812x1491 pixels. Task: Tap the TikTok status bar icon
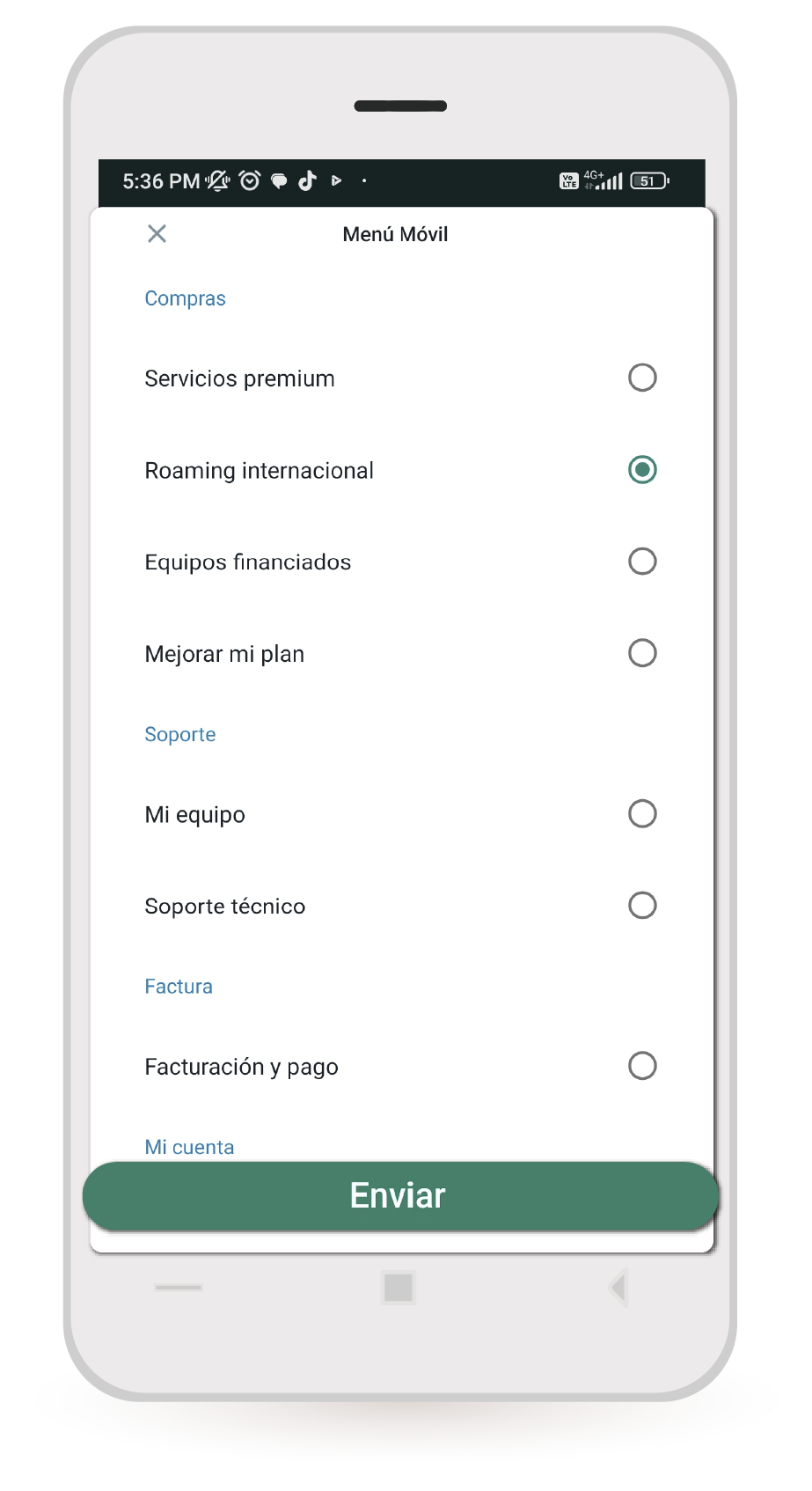(x=307, y=180)
